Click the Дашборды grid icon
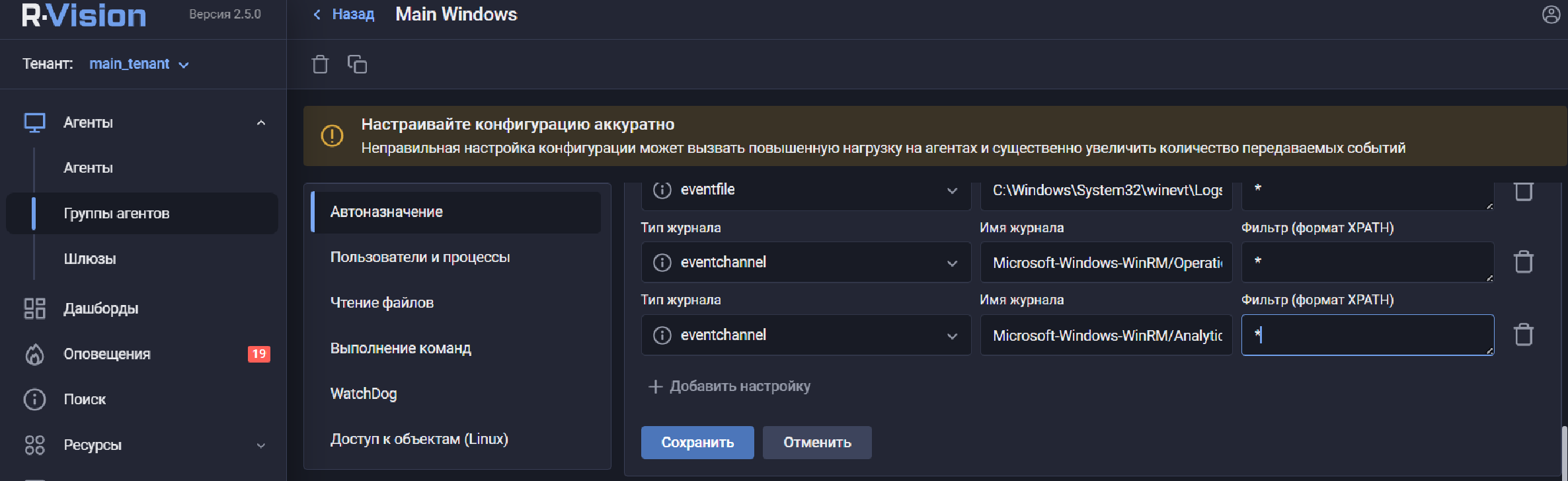 (34, 308)
